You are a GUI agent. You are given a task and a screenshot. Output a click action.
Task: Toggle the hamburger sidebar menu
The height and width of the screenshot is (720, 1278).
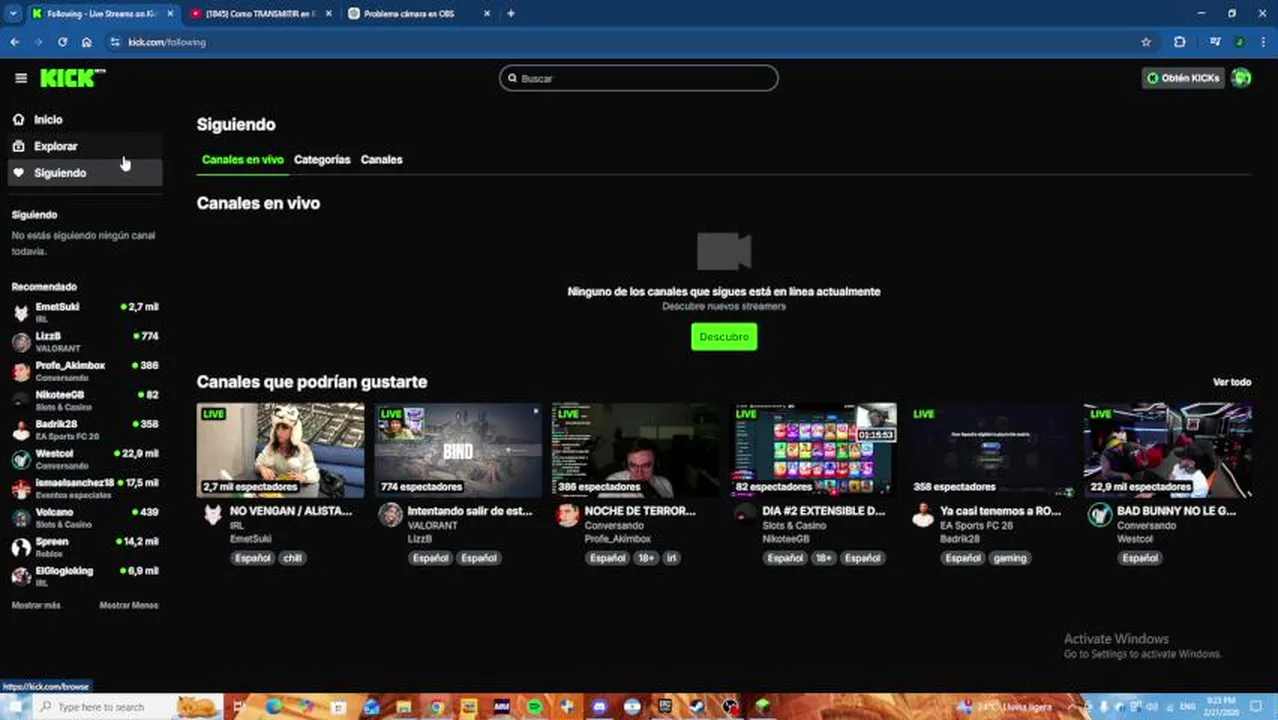click(x=21, y=78)
